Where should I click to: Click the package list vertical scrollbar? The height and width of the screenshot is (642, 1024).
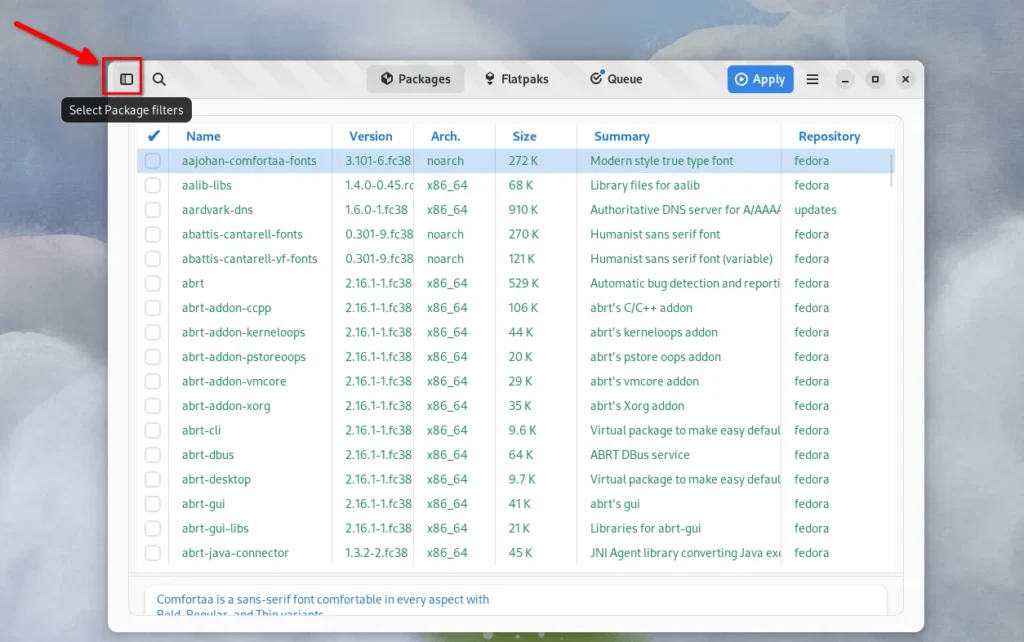click(x=891, y=170)
